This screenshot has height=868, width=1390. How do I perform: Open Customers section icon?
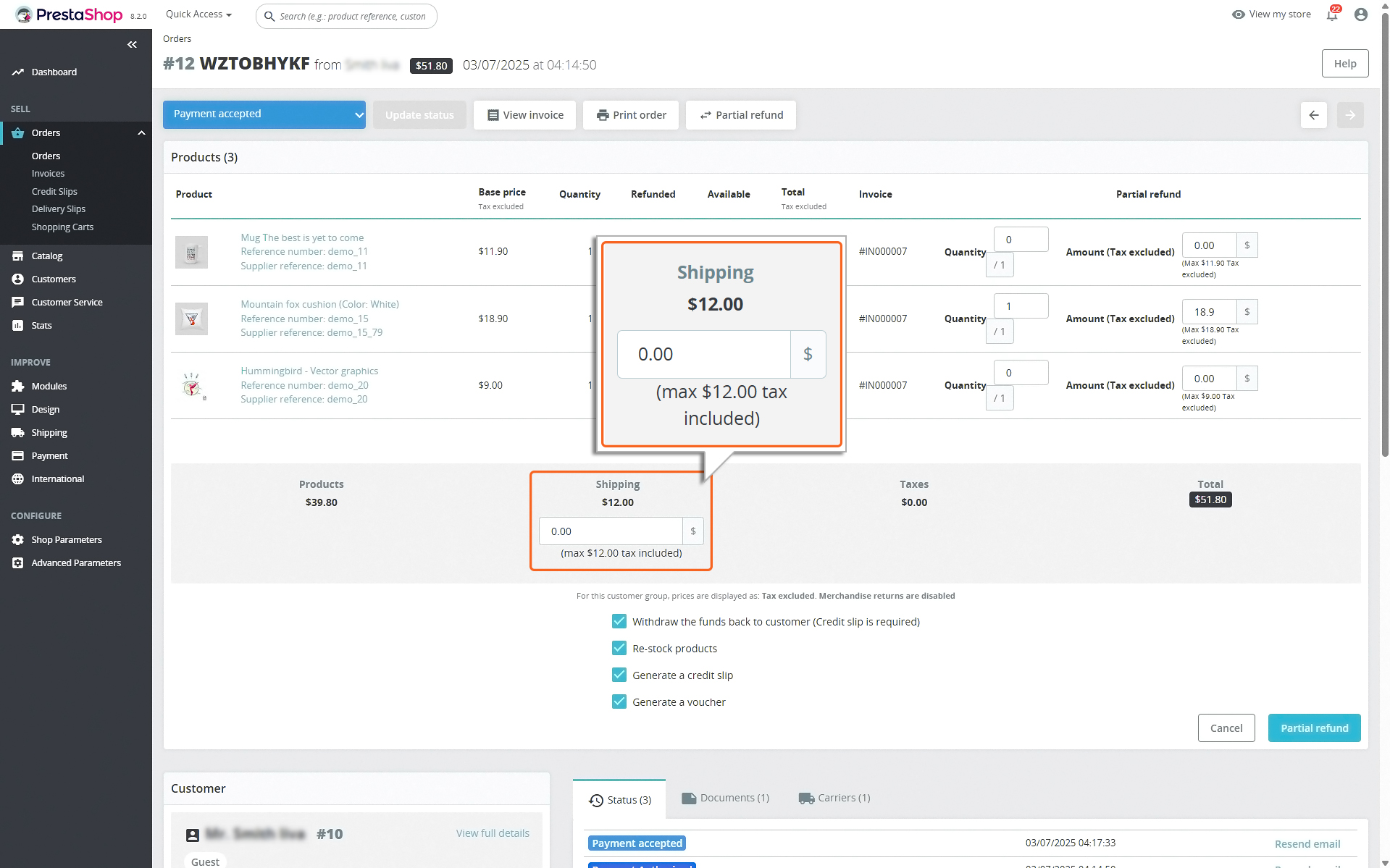[18, 279]
